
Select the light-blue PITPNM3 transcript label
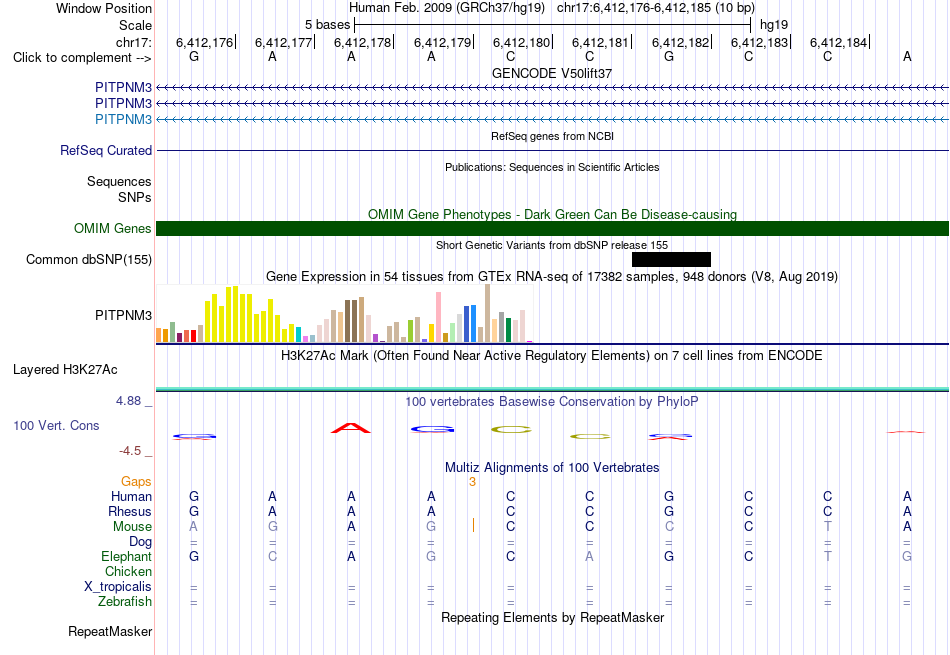point(124,119)
